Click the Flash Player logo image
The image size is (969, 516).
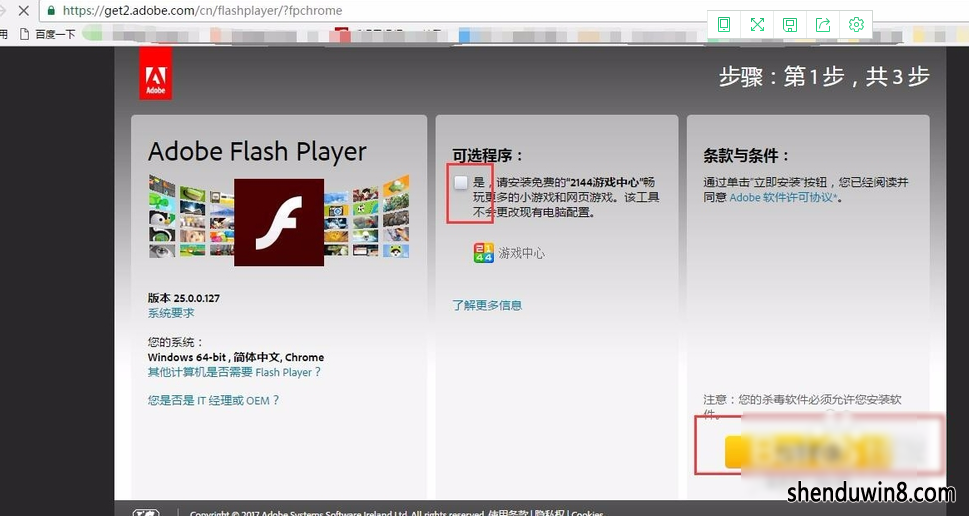tap(279, 222)
